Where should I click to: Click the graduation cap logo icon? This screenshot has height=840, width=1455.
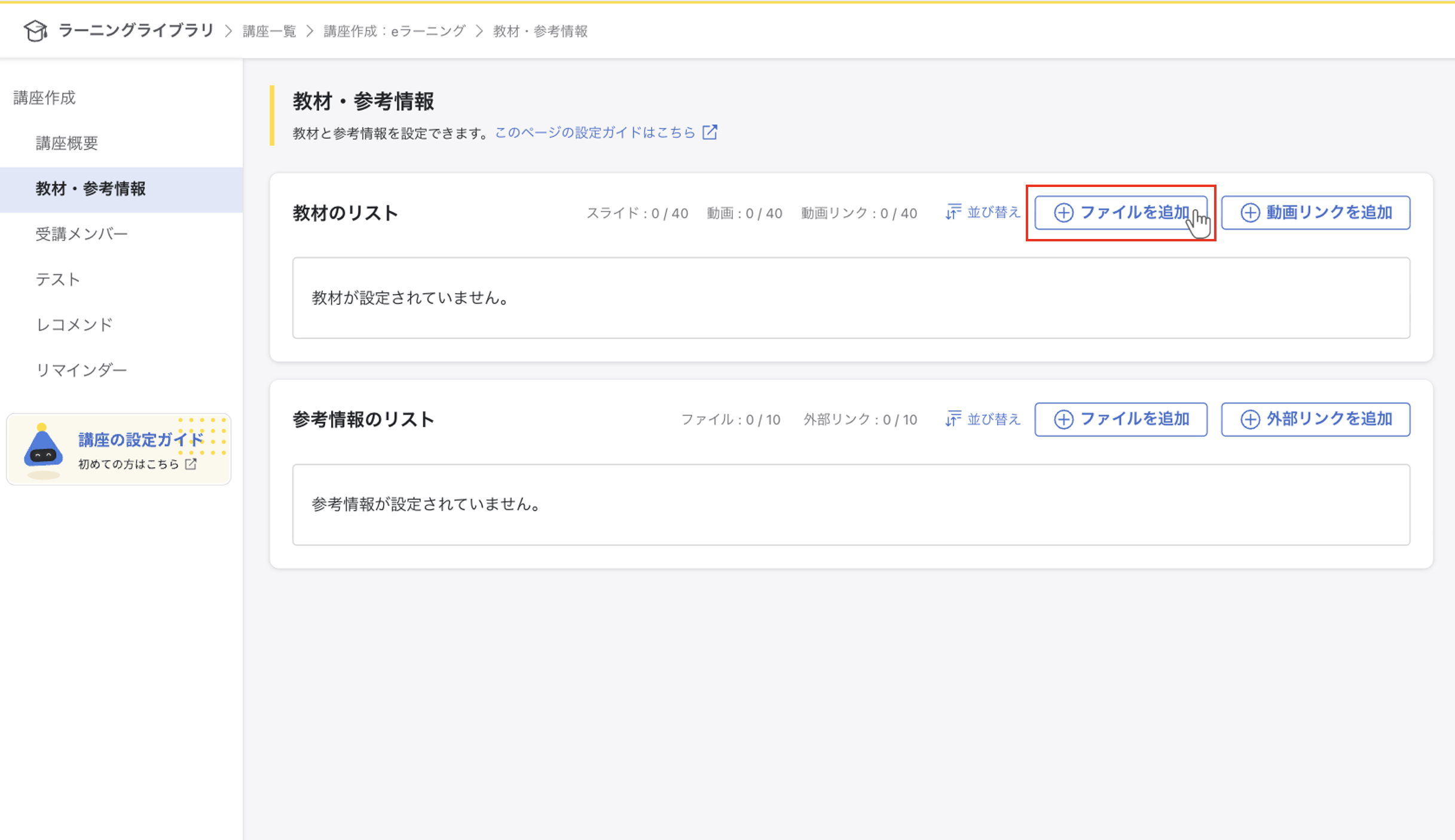coord(35,30)
